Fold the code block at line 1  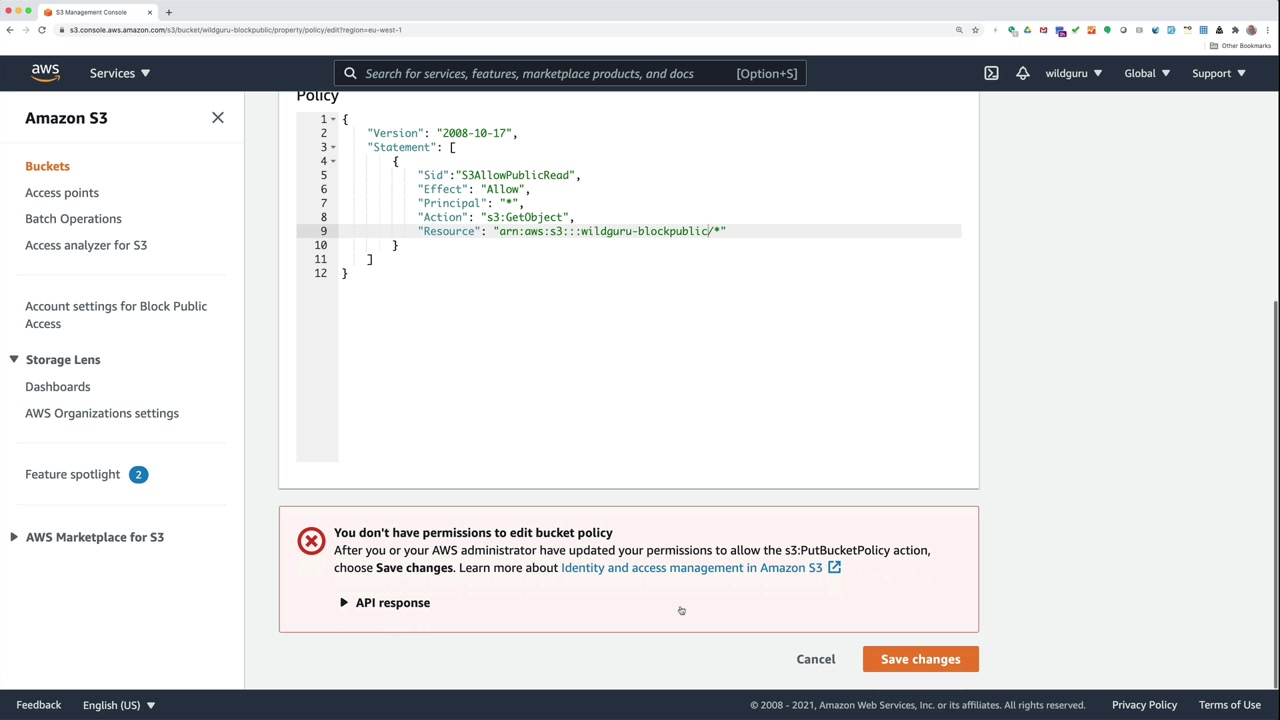coord(333,119)
